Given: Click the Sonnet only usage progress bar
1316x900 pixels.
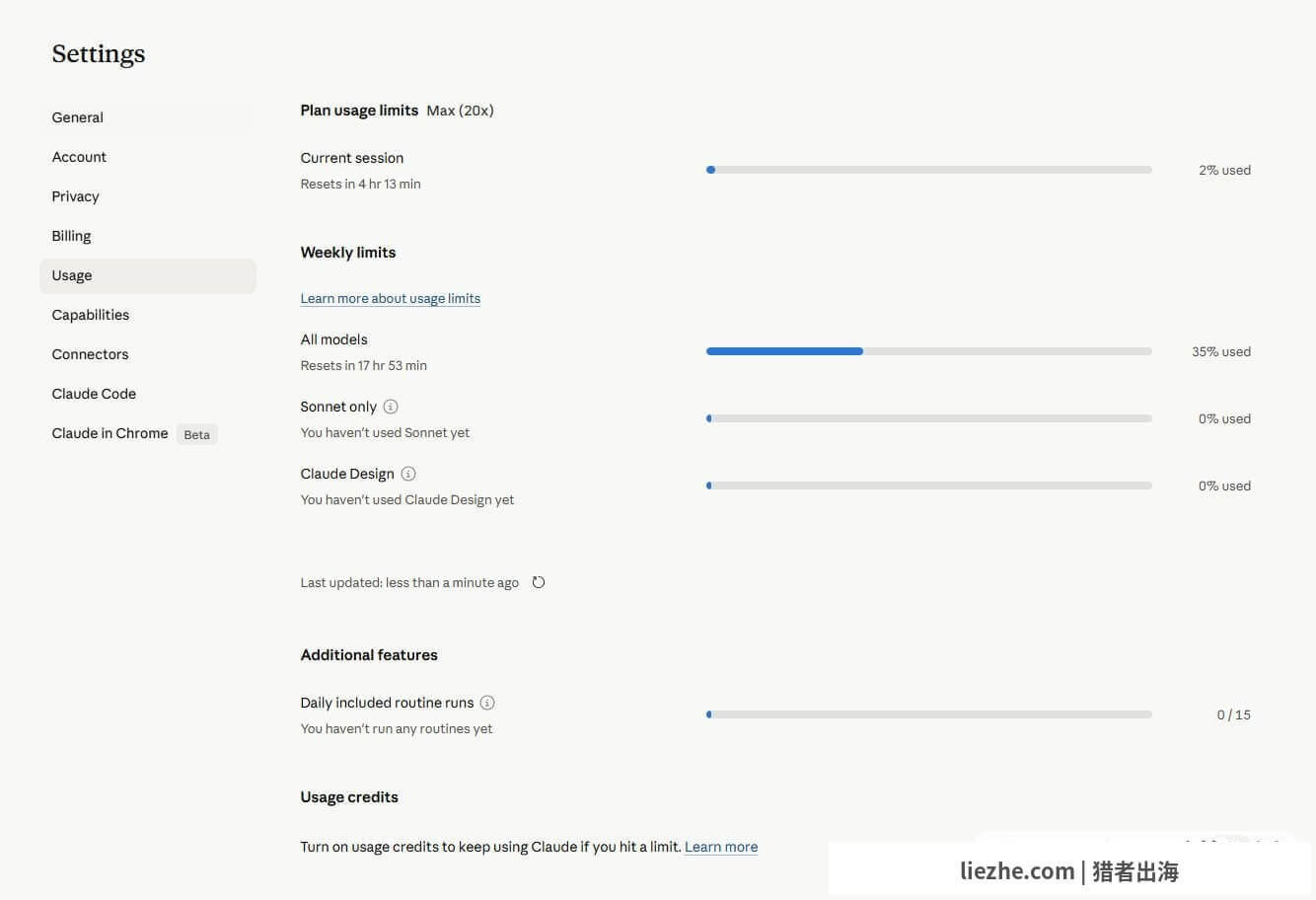Looking at the screenshot, I should click(929, 418).
